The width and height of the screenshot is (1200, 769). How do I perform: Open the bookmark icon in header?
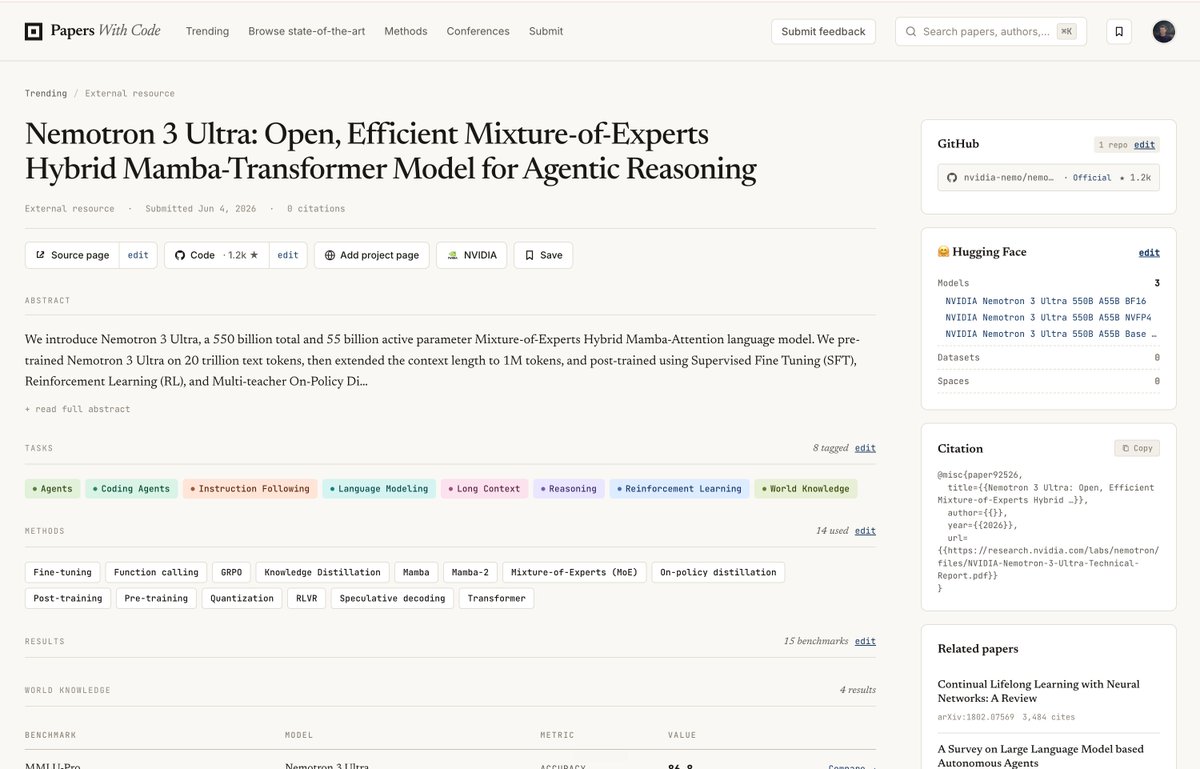(x=1119, y=31)
